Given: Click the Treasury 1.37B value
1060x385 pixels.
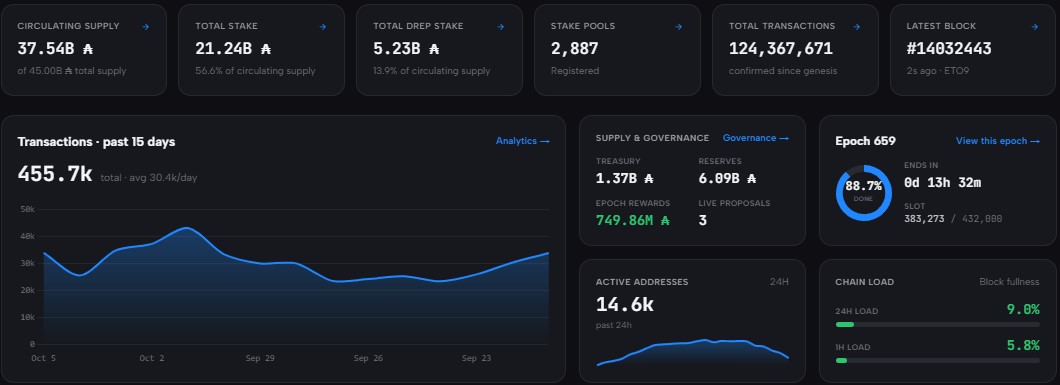Looking at the screenshot, I should click(625, 179).
